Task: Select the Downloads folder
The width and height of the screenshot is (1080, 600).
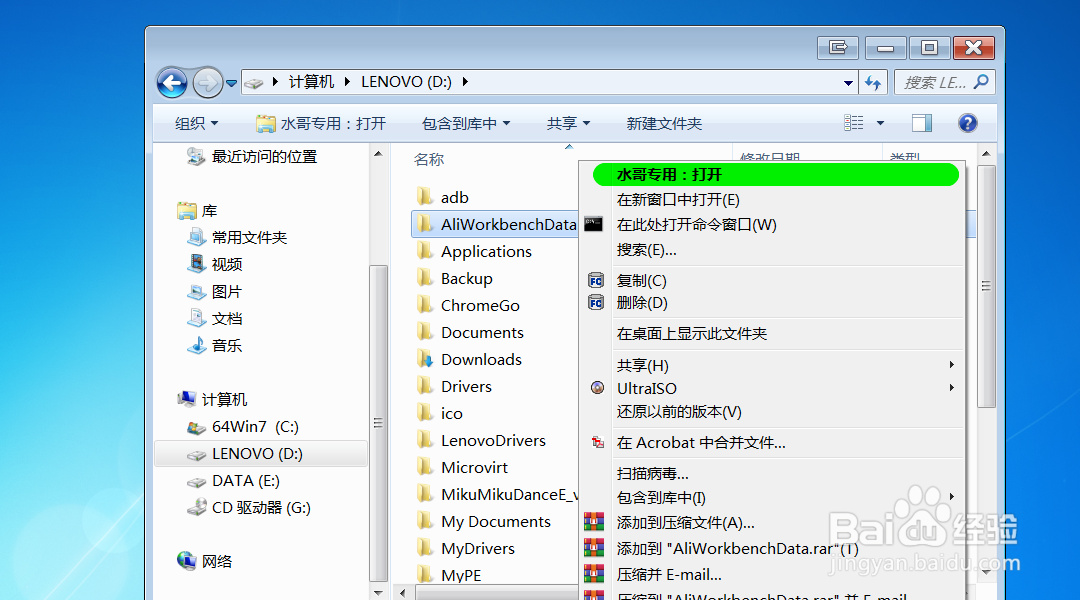Action: click(469, 360)
